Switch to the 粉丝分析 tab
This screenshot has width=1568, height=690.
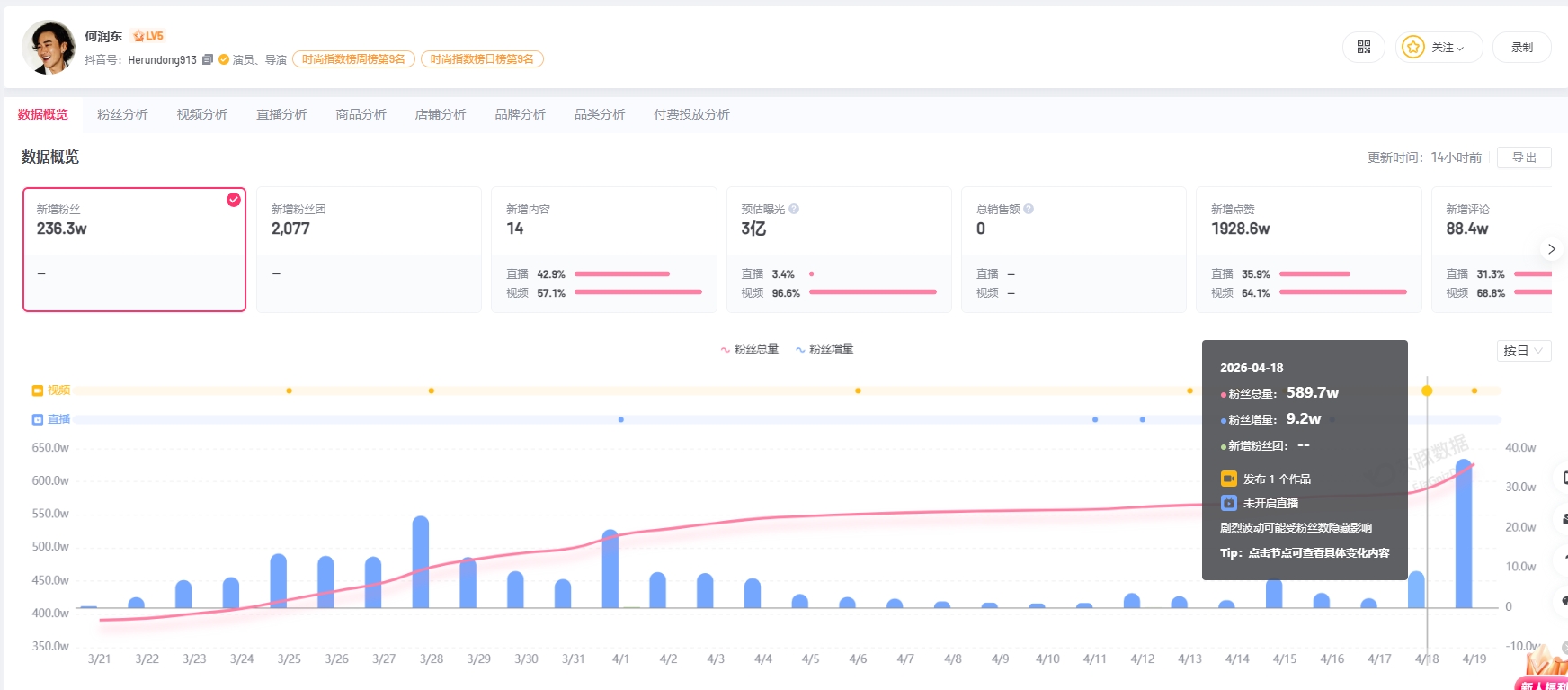pyautogui.click(x=122, y=114)
